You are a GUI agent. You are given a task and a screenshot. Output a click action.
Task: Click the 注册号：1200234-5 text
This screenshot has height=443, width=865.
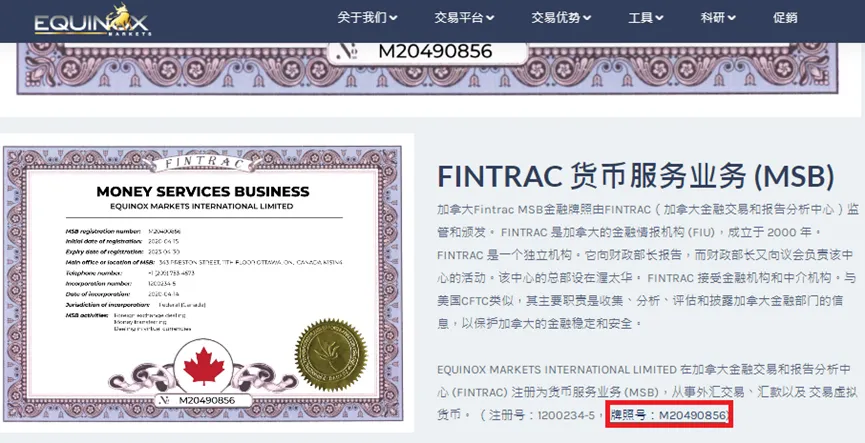[542, 415]
